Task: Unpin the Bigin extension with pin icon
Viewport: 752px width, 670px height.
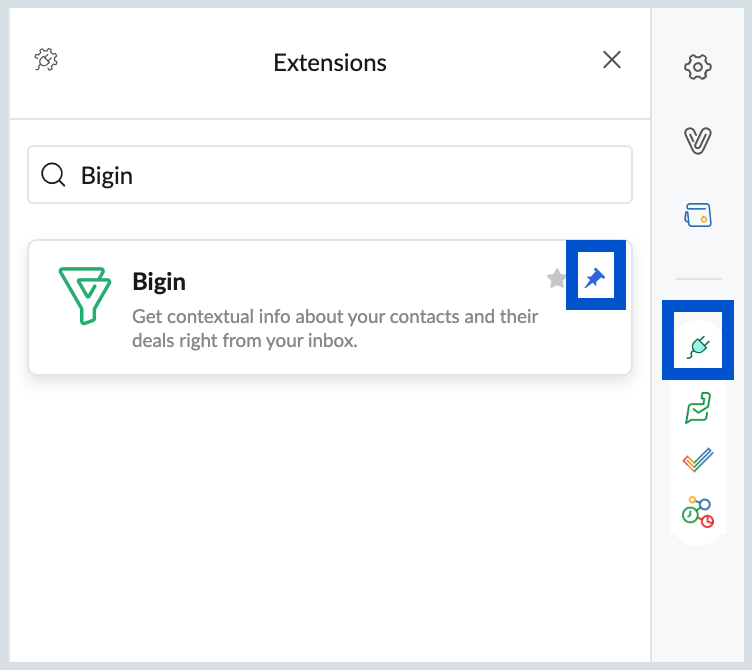Action: [595, 277]
